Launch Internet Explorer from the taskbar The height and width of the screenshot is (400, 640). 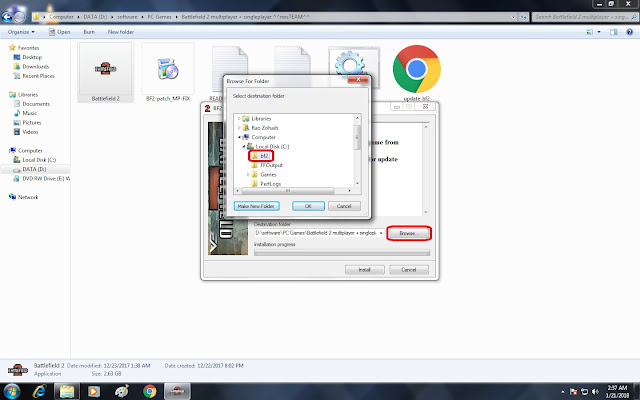point(40,391)
